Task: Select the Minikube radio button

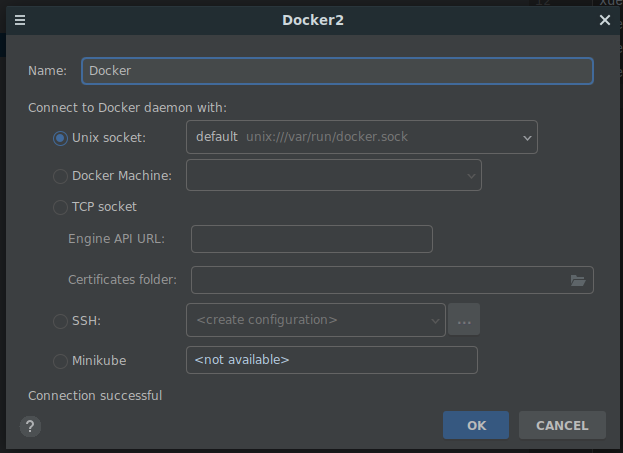Action: (x=60, y=361)
